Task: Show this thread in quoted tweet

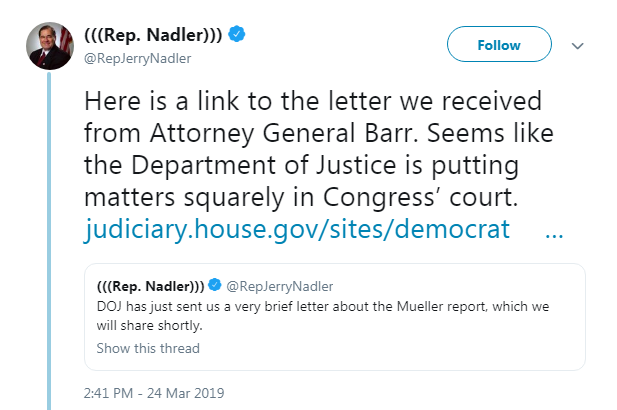Action: click(x=148, y=348)
